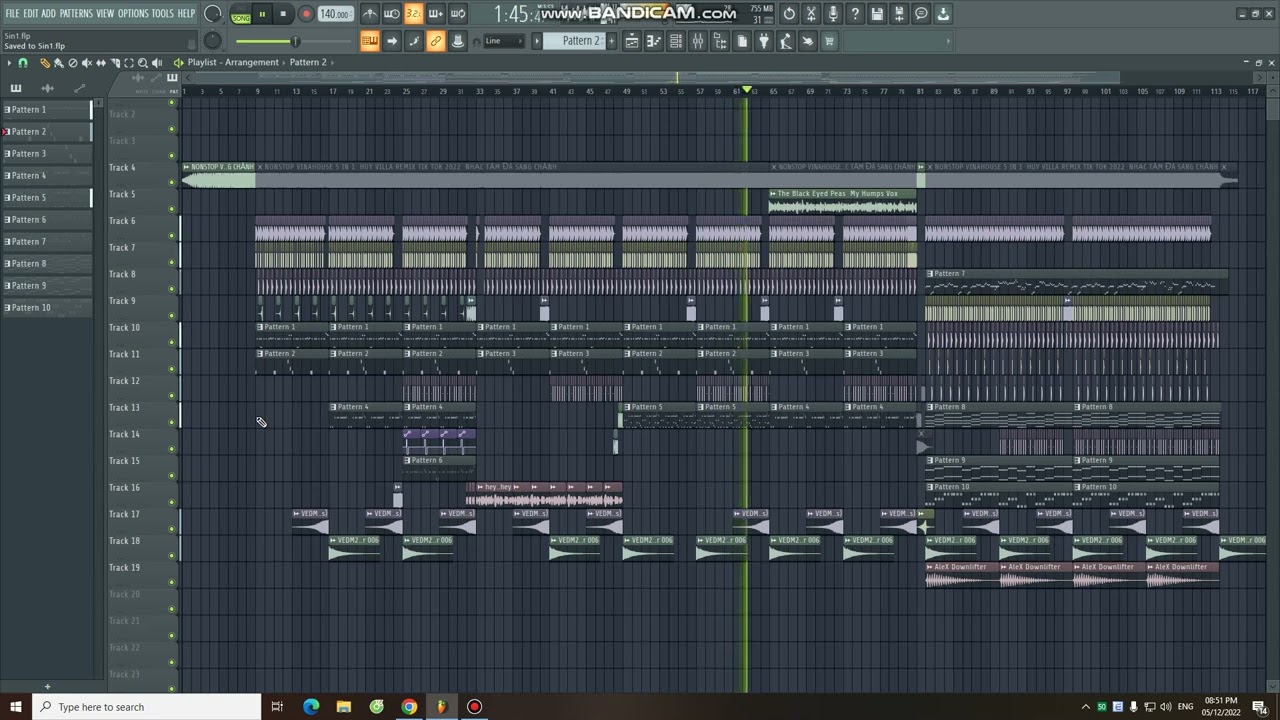Viewport: 1280px width, 720px height.
Task: Enable the playlist snap magnet icon
Action: point(22,62)
